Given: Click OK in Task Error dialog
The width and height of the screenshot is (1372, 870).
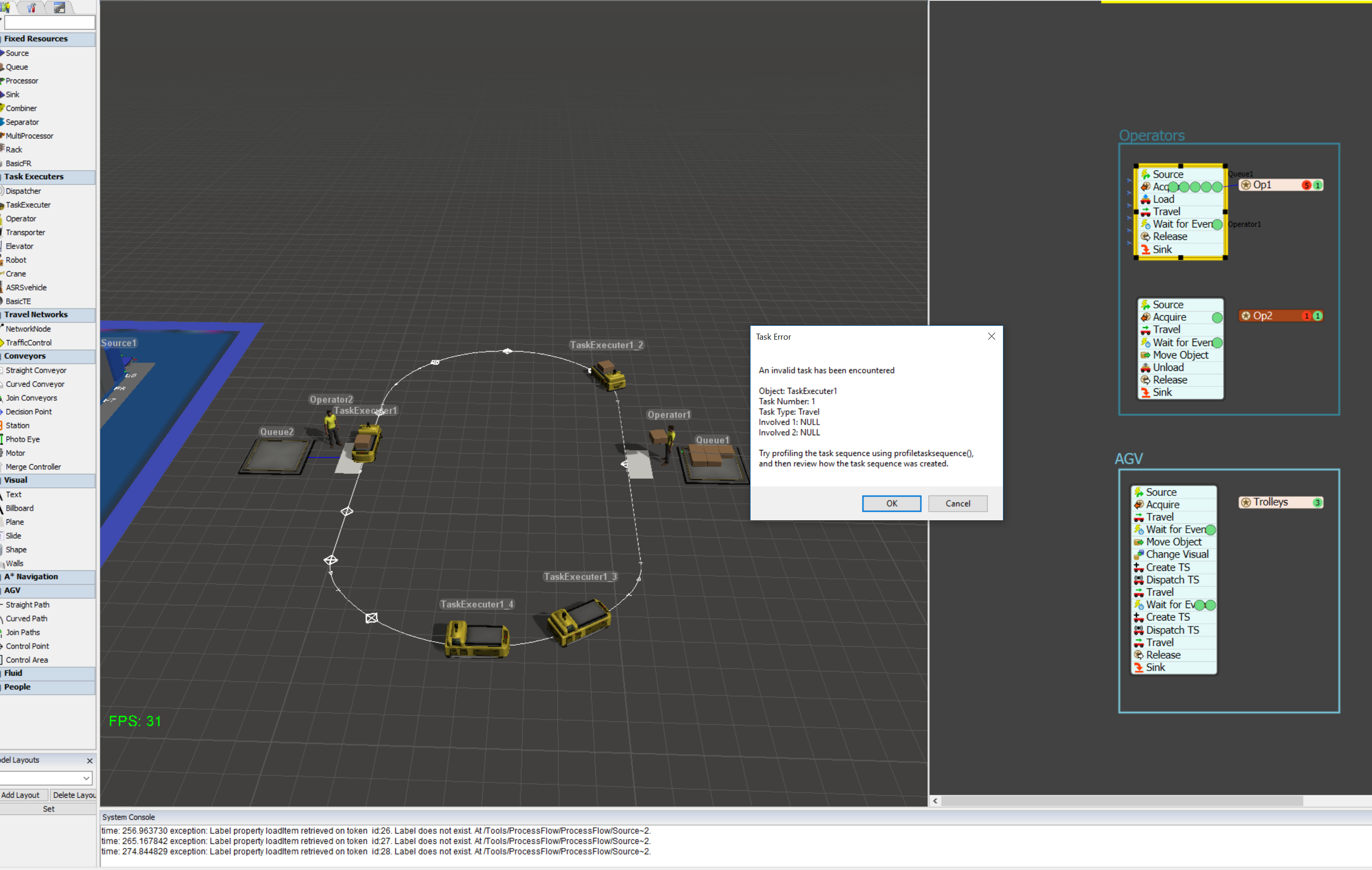Looking at the screenshot, I should tap(891, 503).
